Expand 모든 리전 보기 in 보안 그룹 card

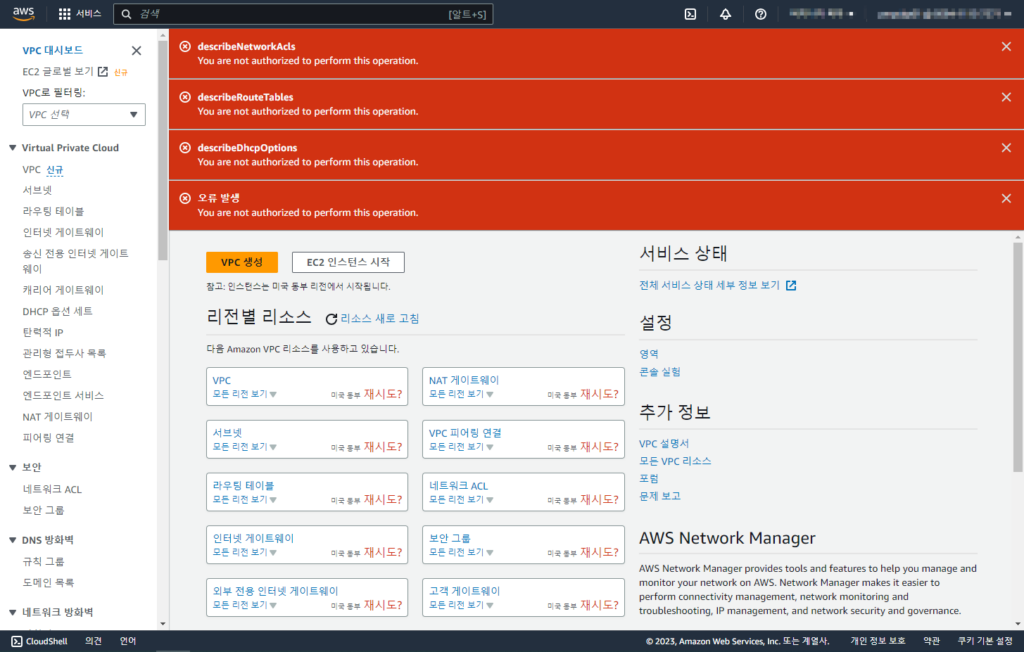460,552
